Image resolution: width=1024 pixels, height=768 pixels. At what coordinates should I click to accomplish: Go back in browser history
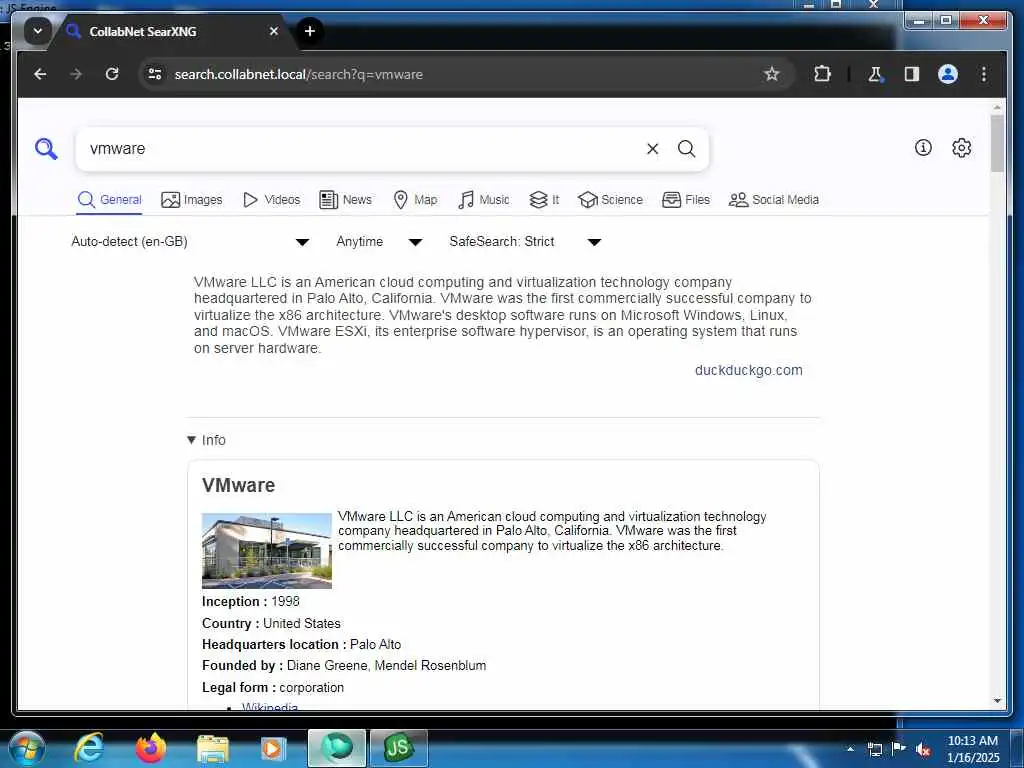(x=40, y=74)
